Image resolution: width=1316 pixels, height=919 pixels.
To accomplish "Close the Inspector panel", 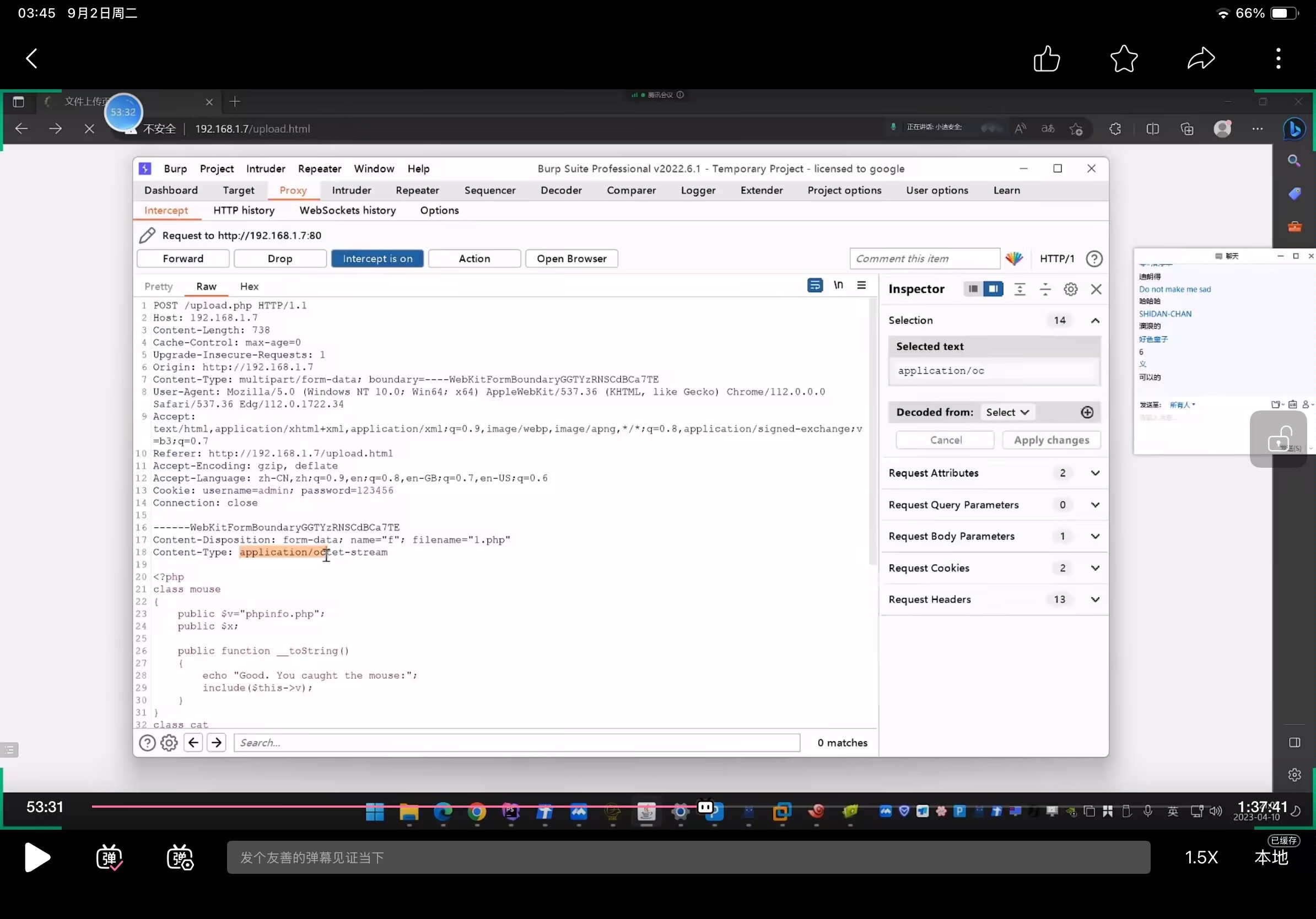I will (1096, 289).
